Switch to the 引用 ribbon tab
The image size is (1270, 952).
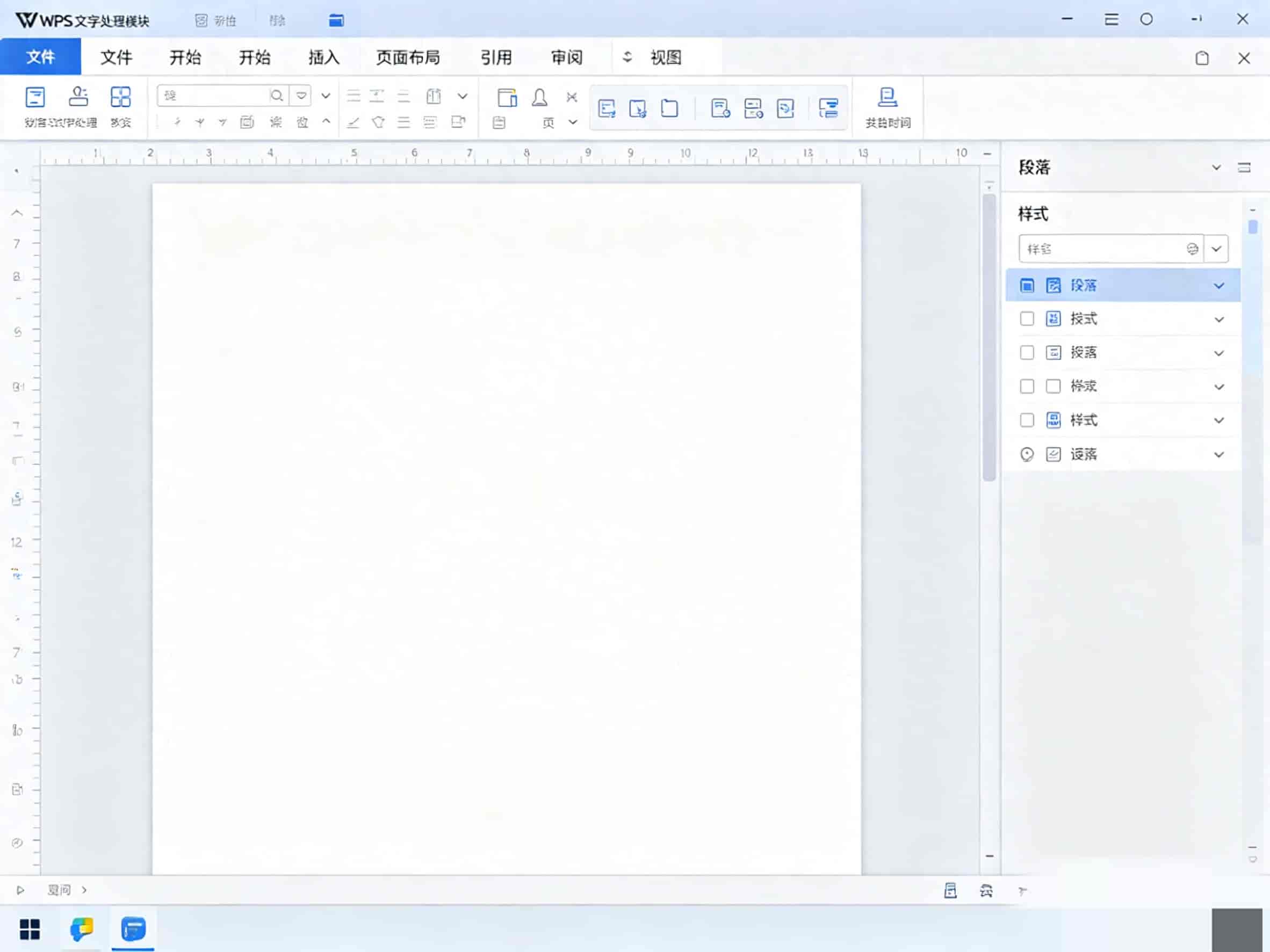496,57
